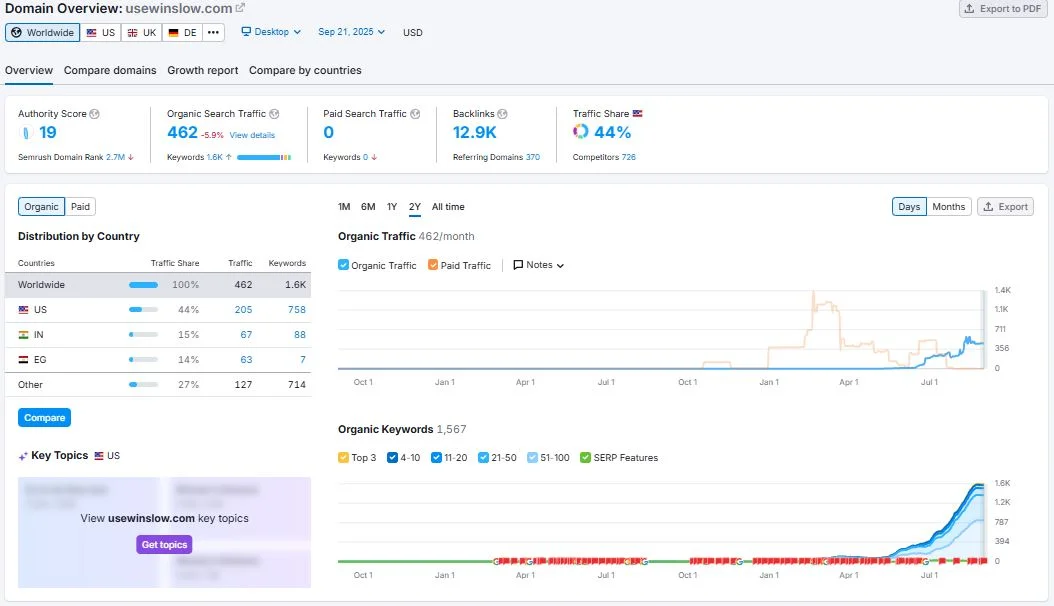Click the Export to PDF upload icon
The image size is (1054, 606).
970,9
